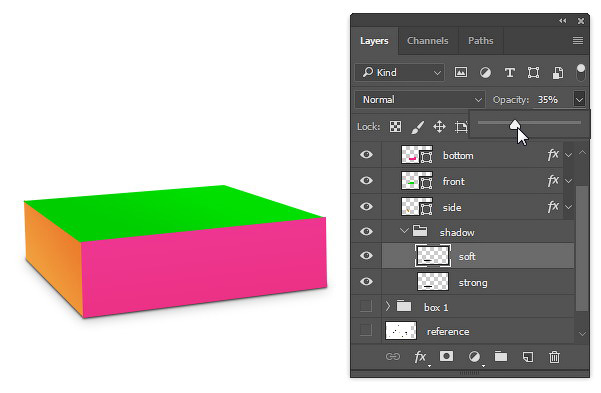This screenshot has width=601, height=393.
Task: Show the reference layer
Action: [x=366, y=330]
